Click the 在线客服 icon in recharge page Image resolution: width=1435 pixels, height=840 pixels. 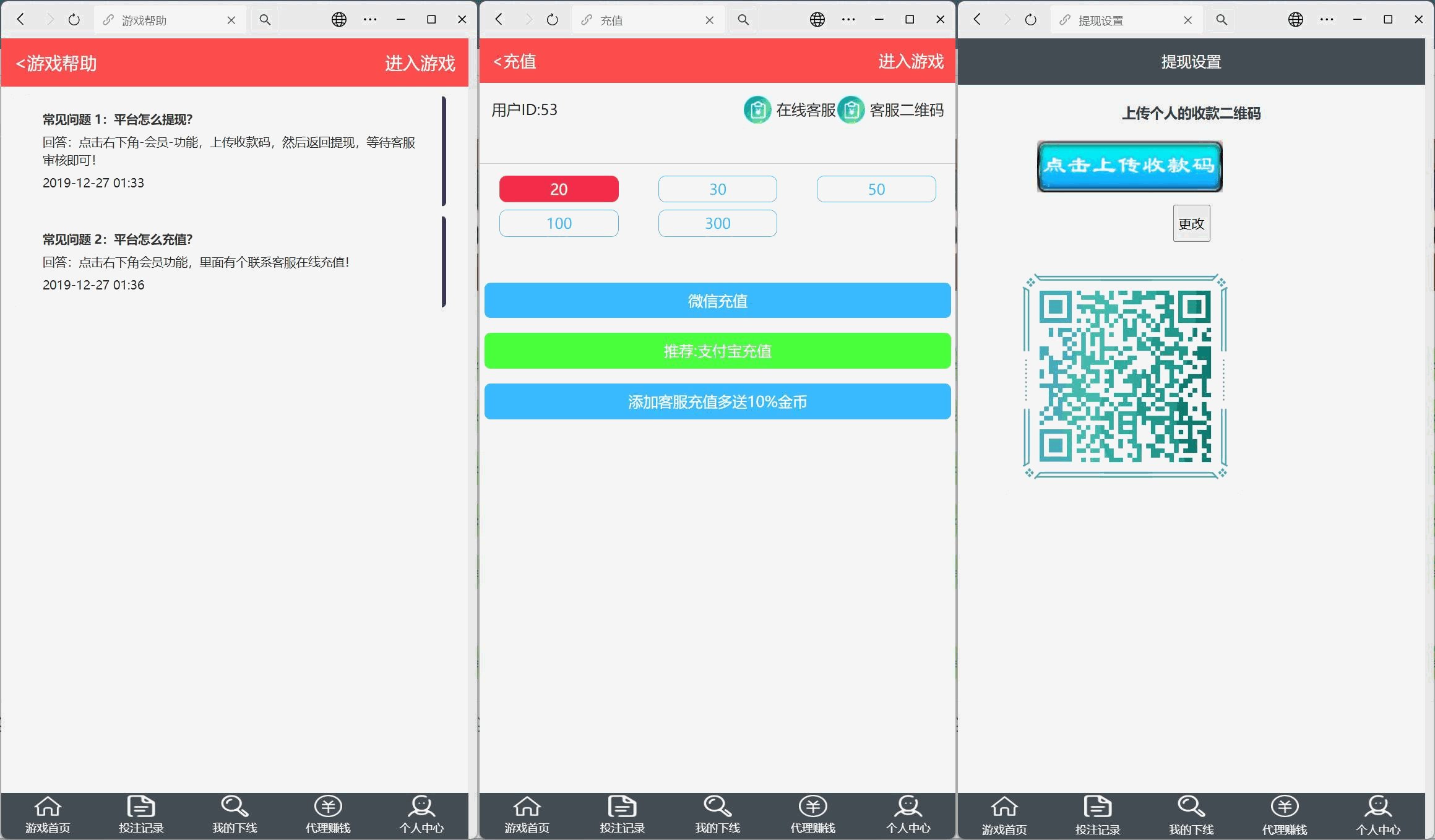point(757,110)
